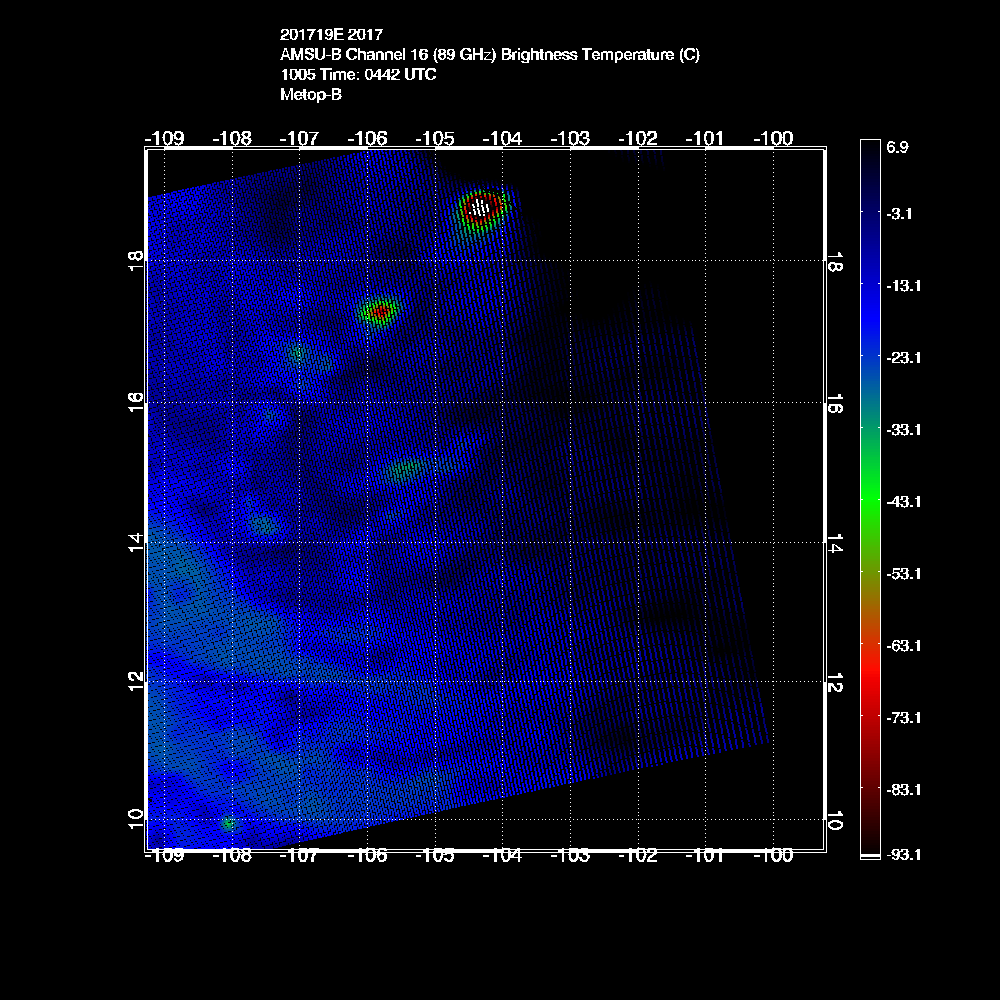Click the -63.1 red colorbar label

(x=901, y=645)
